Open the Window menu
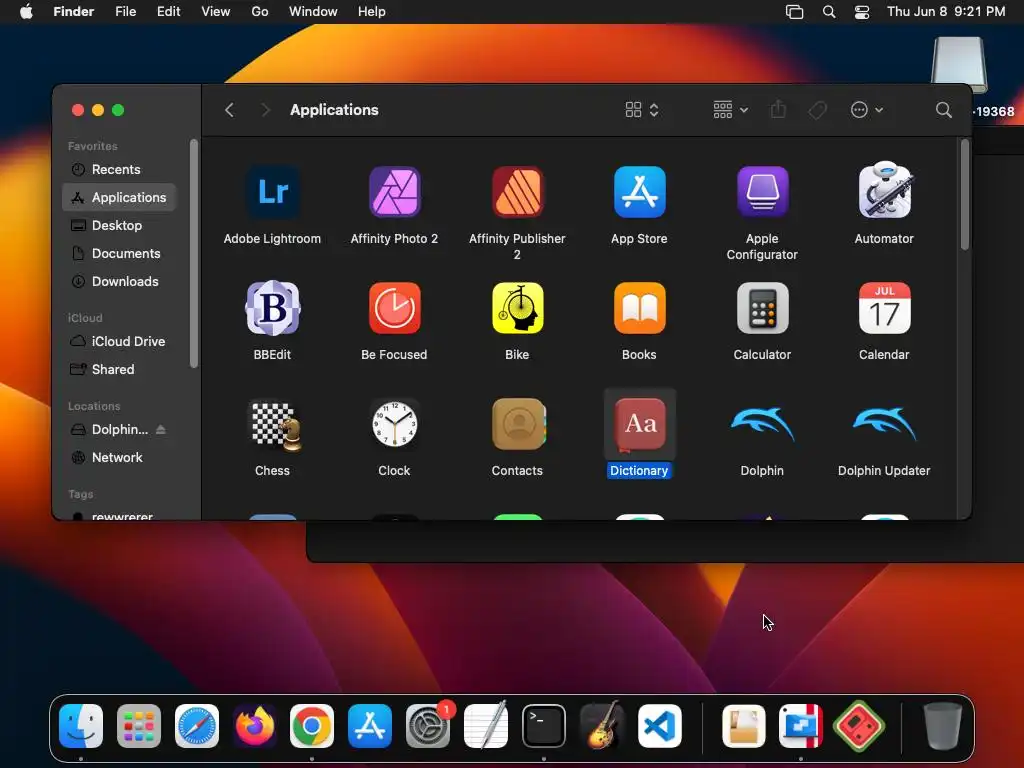This screenshot has width=1024, height=768. 313,12
